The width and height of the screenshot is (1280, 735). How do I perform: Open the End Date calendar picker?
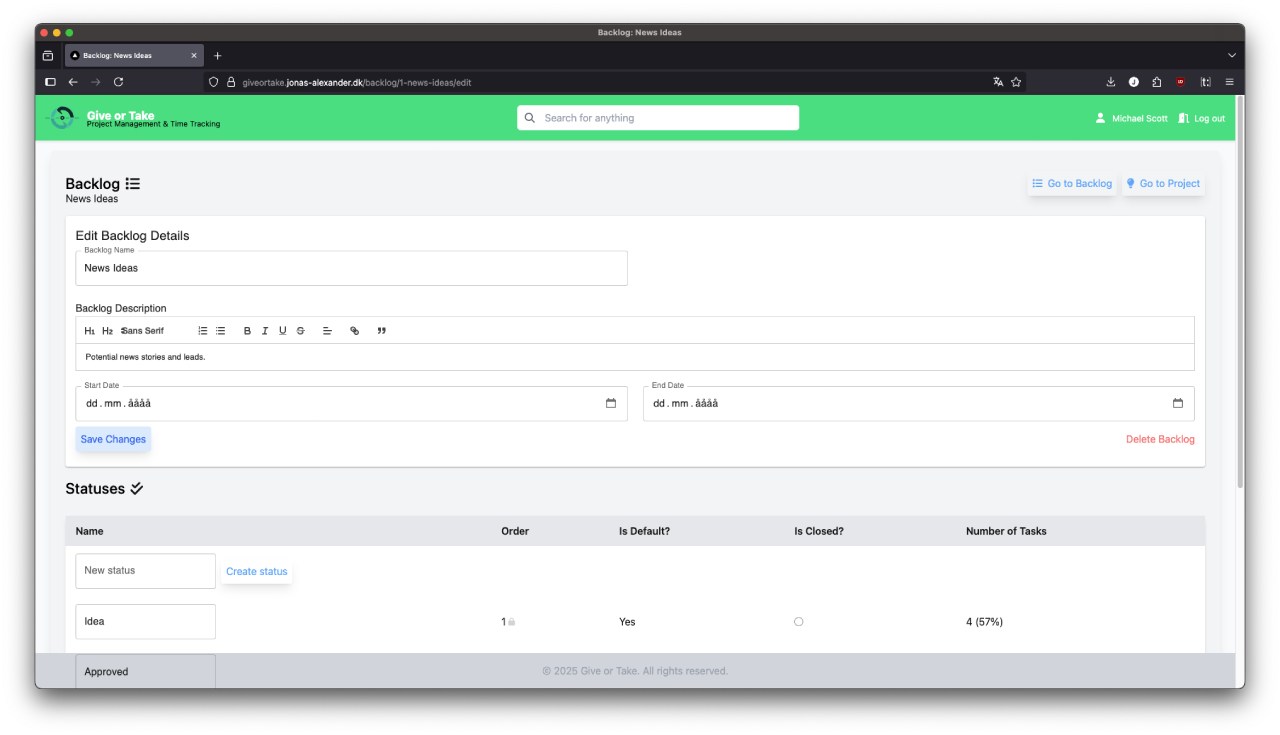point(1177,404)
